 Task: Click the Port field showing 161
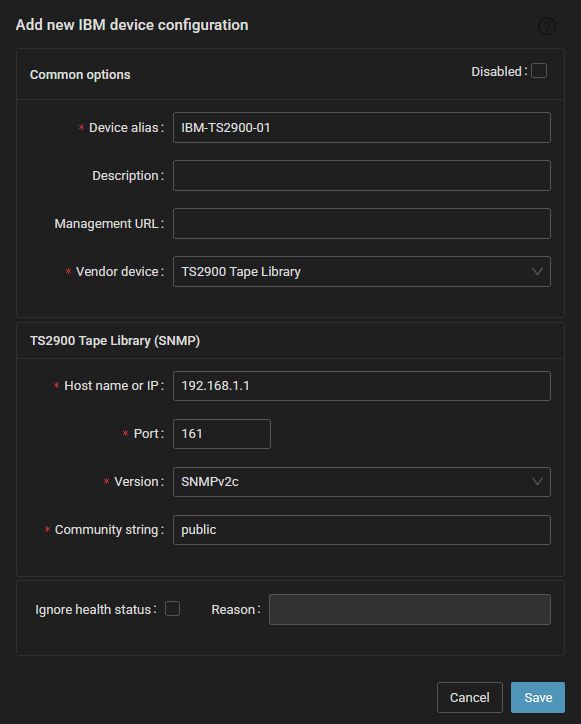[222, 434]
